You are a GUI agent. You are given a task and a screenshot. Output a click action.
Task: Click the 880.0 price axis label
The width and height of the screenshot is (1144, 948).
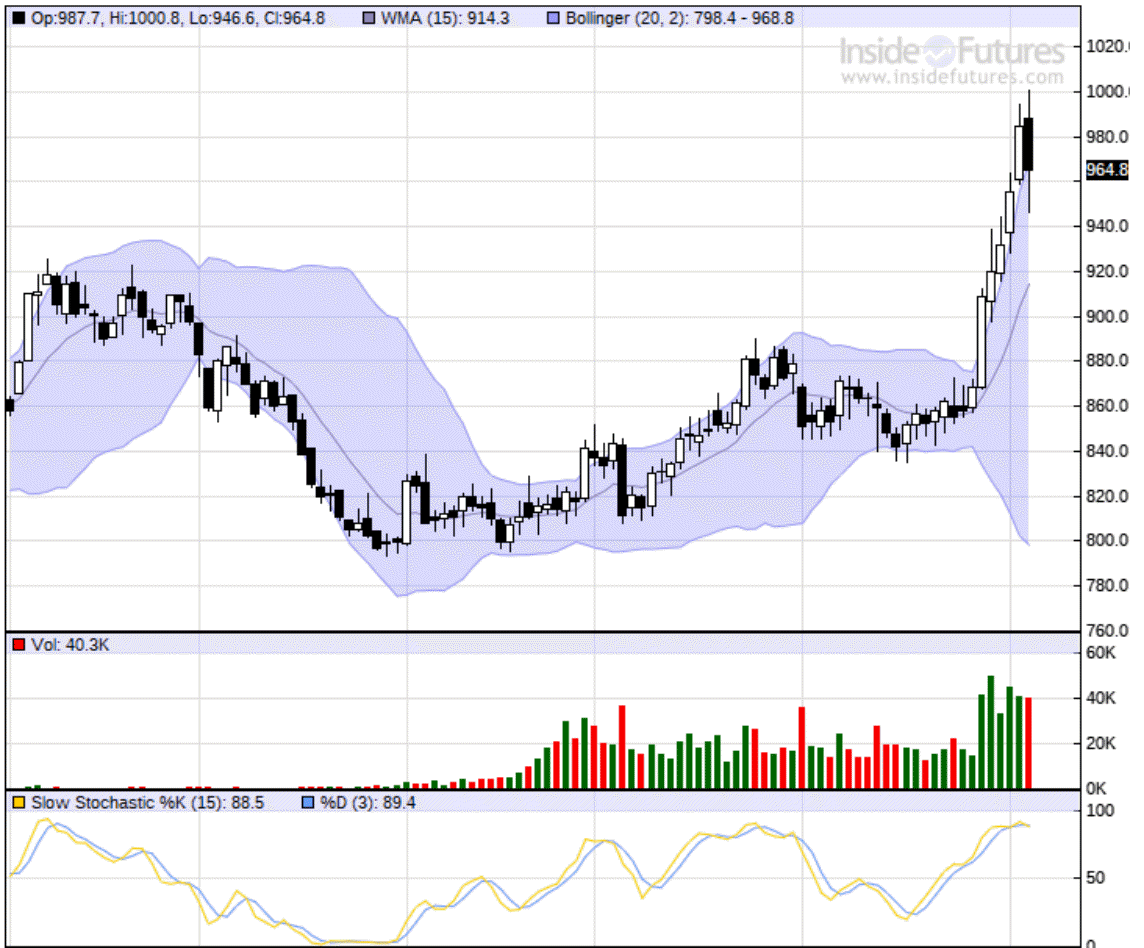1108,361
